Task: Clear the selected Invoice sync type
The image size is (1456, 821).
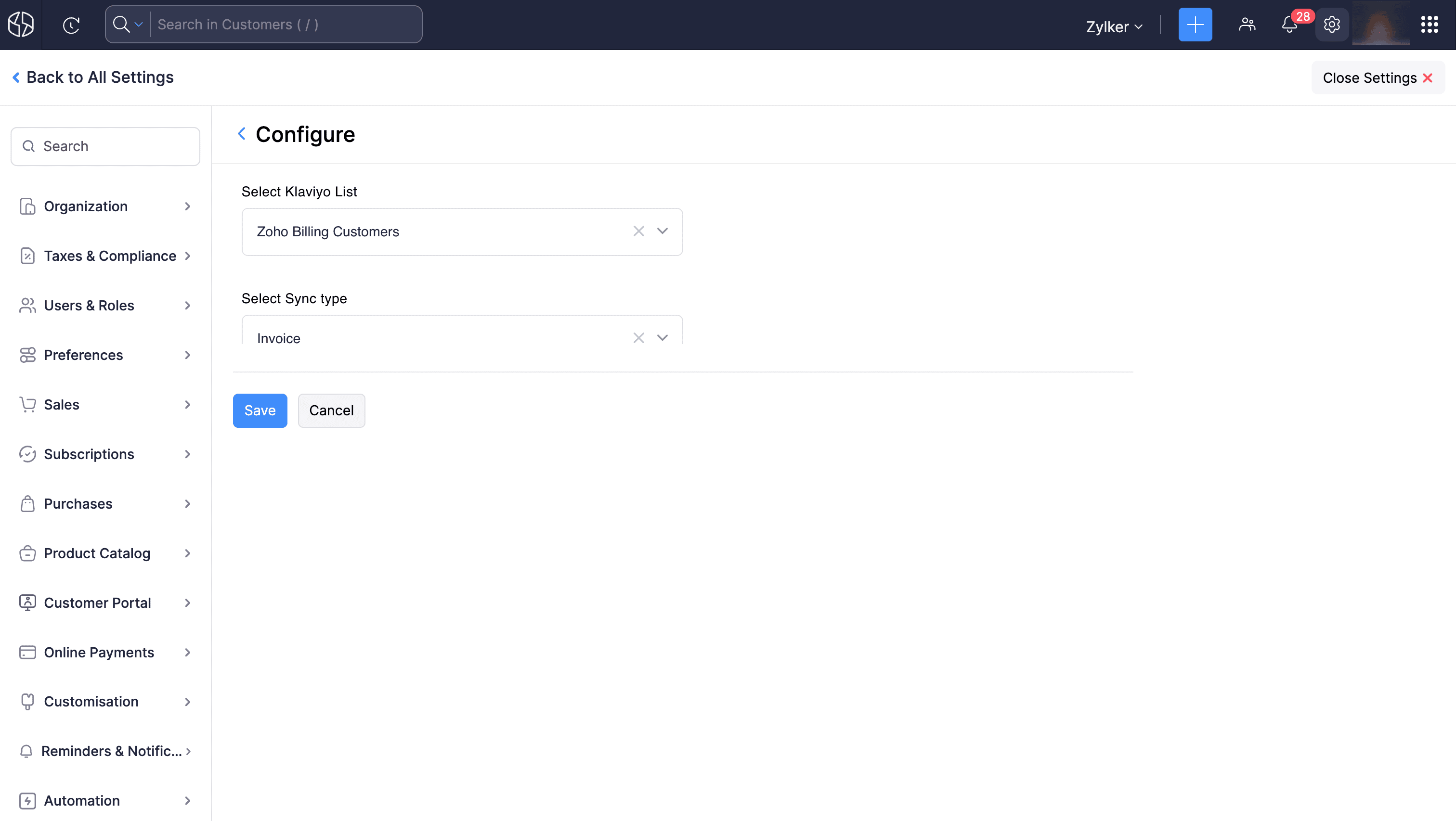Action: [639, 338]
